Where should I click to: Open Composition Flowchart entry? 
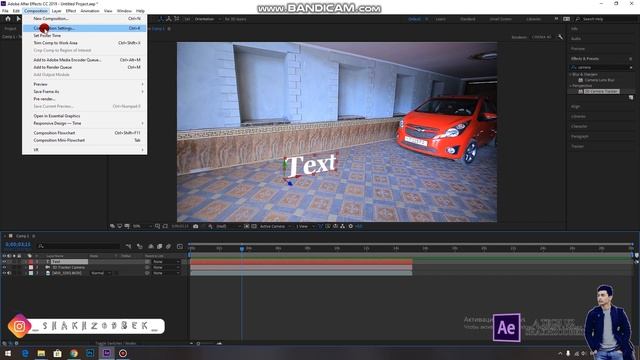point(84,133)
